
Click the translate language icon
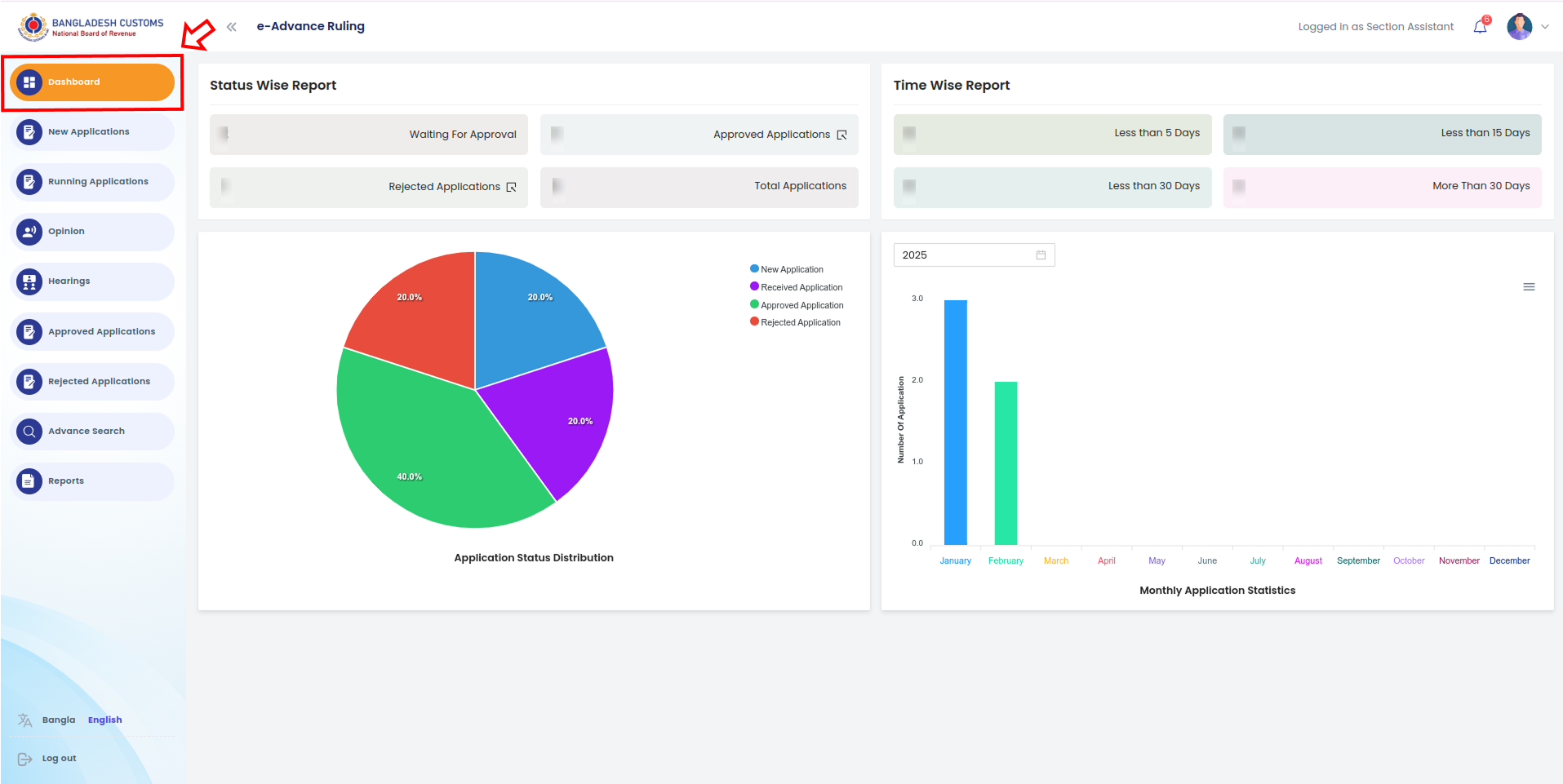(25, 720)
